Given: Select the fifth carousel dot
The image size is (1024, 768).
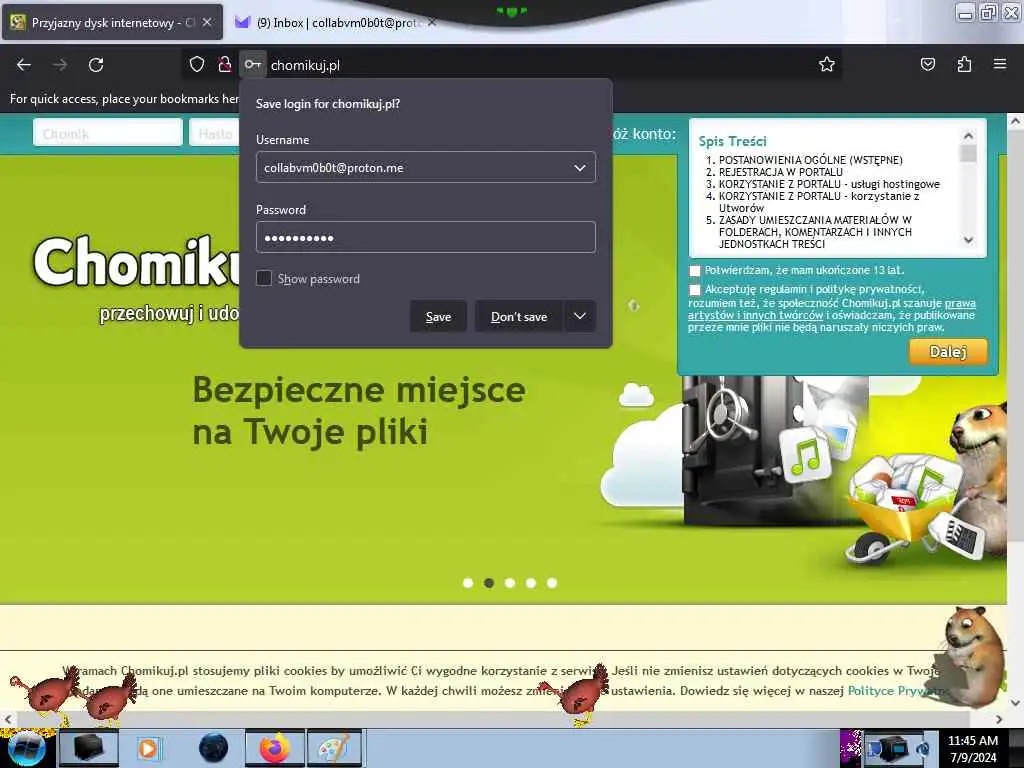Looking at the screenshot, I should 552,583.
